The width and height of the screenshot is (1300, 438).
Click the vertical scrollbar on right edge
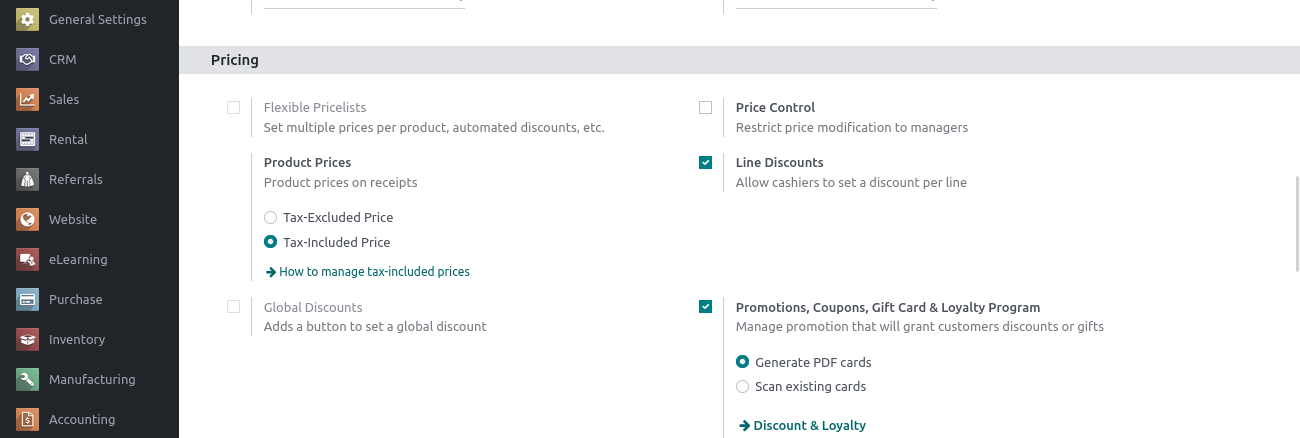tap(1296, 222)
